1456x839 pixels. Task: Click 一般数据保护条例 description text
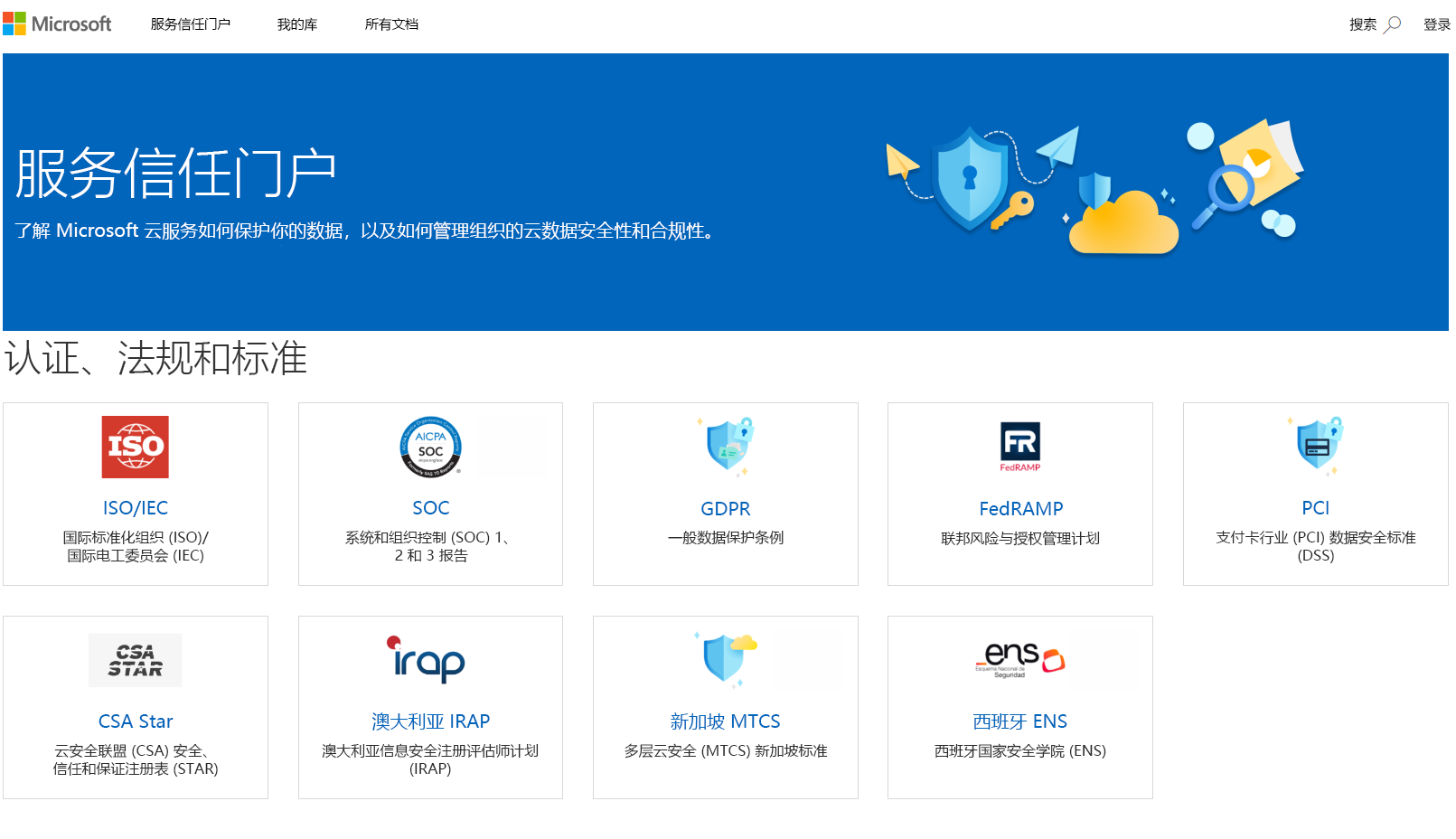click(726, 538)
